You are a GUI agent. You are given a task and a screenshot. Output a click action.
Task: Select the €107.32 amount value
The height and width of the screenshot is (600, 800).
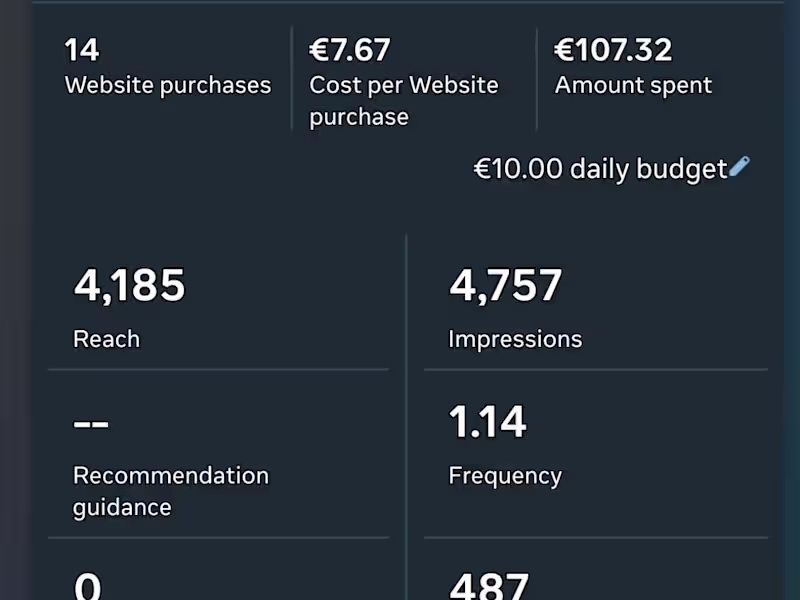coord(613,50)
